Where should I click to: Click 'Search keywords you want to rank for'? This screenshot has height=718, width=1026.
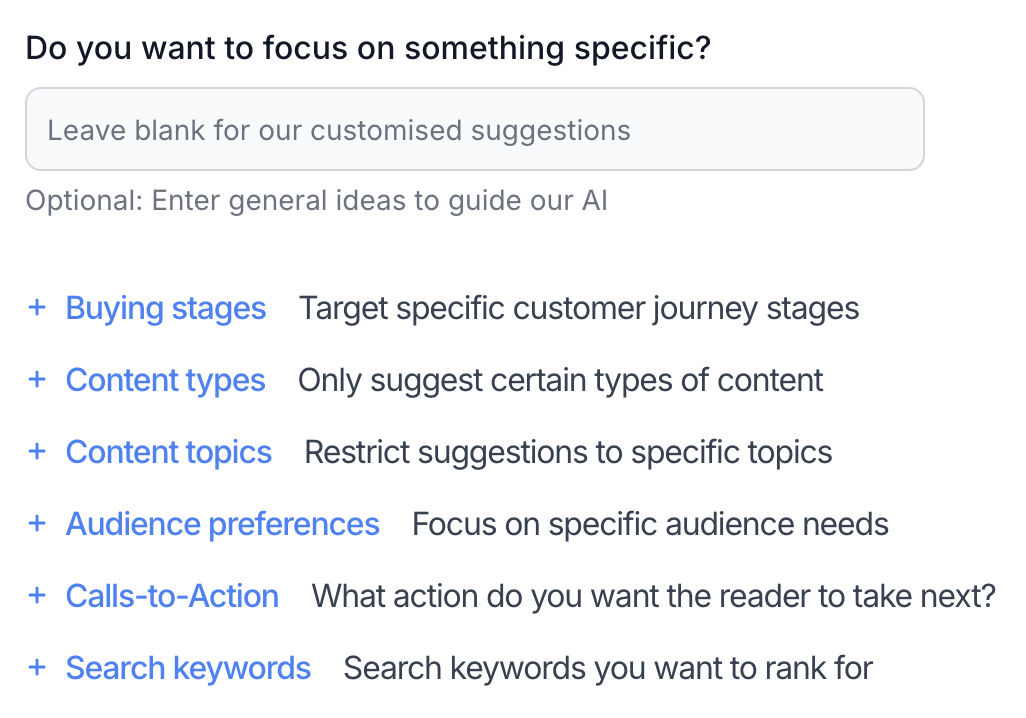pos(608,668)
